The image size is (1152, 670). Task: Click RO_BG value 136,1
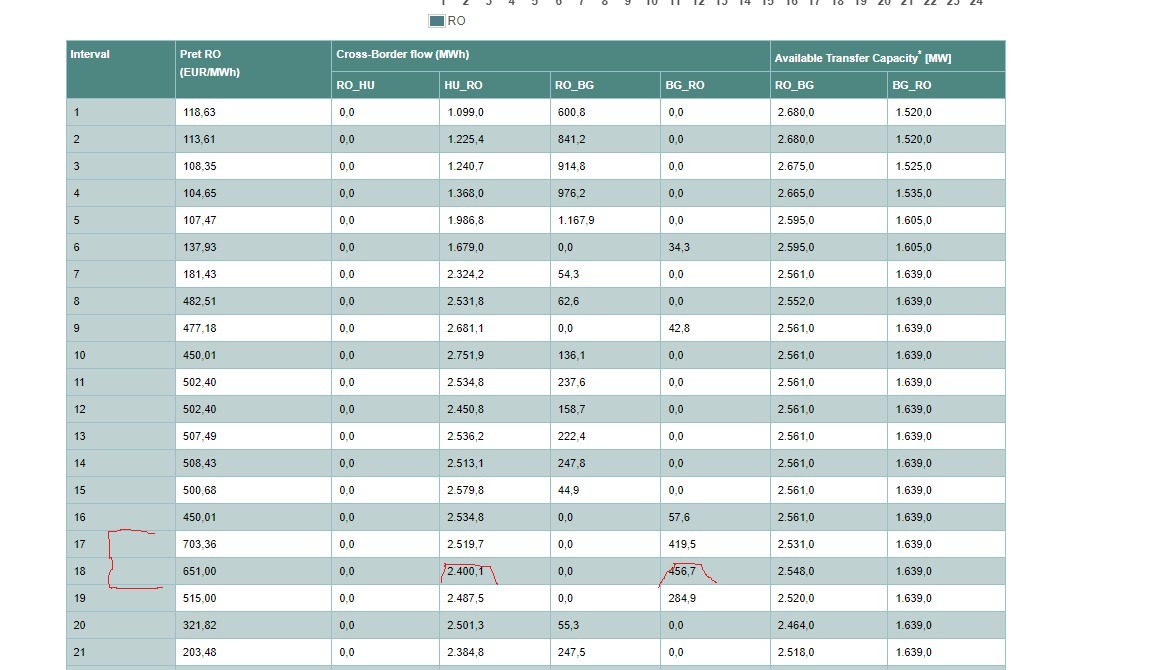click(572, 356)
